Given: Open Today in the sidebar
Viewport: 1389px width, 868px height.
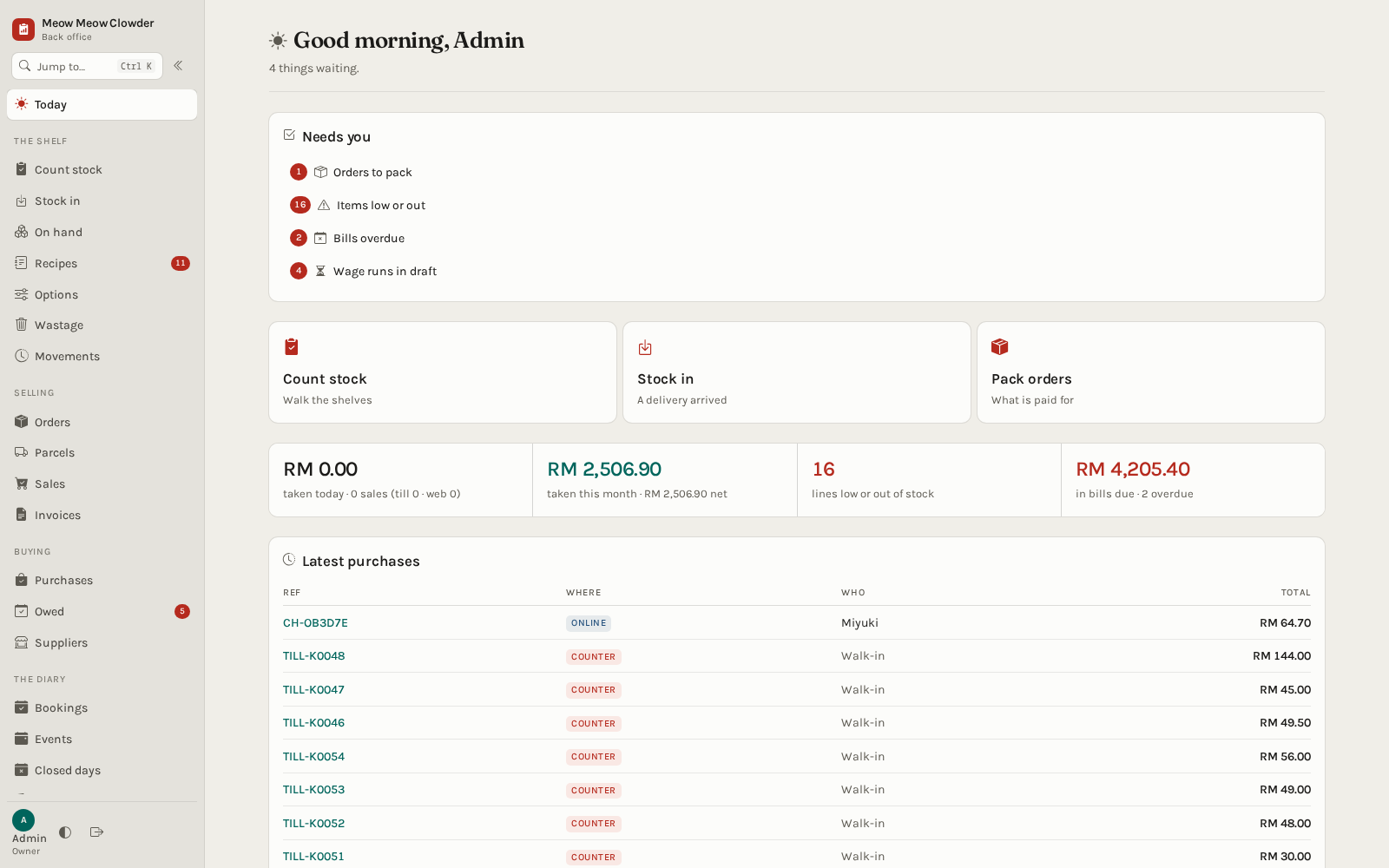Looking at the screenshot, I should (102, 105).
